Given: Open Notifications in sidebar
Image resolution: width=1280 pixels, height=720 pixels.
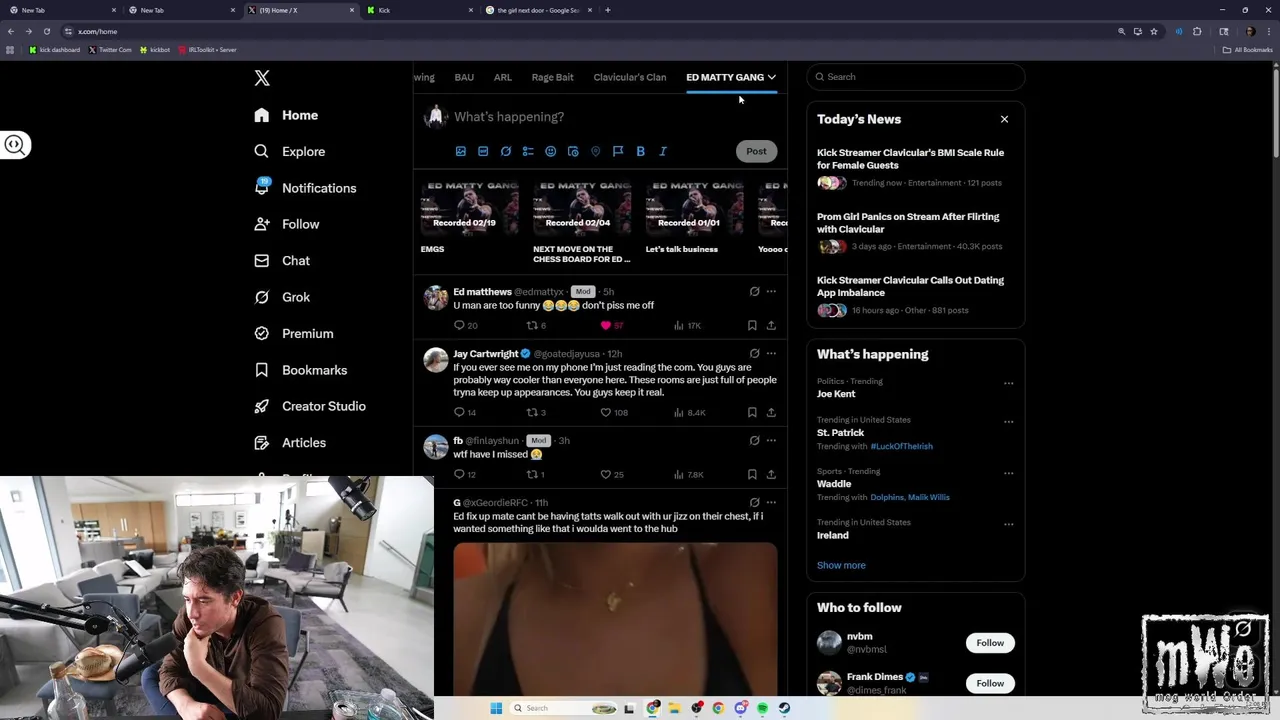Looking at the screenshot, I should point(305,188).
